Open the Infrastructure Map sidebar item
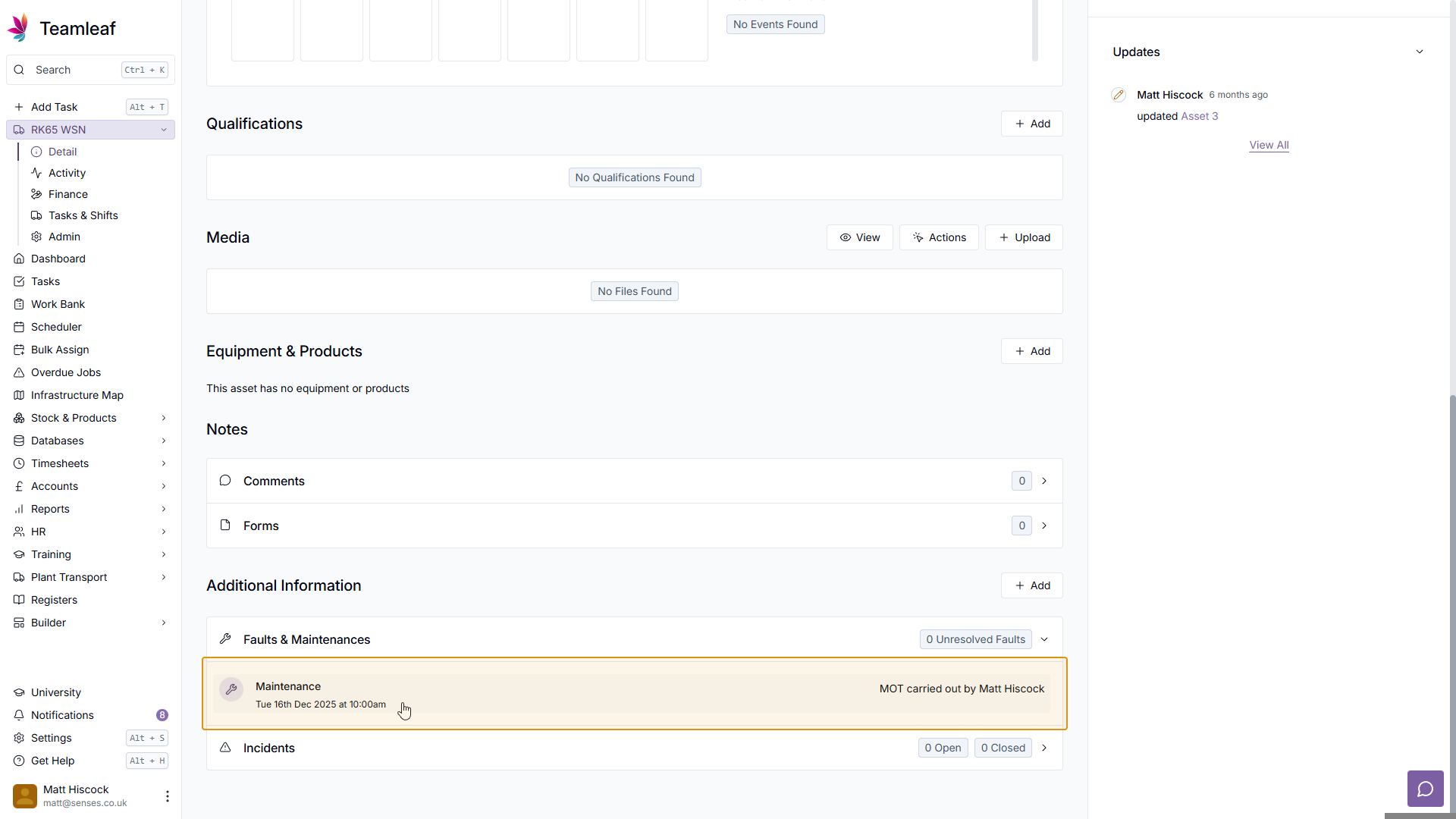This screenshot has width=1456, height=819. tap(77, 395)
